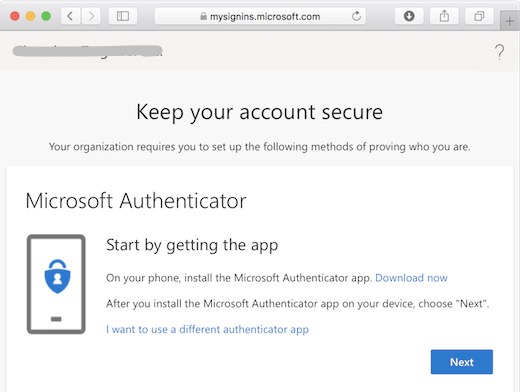Click the 'Microsoft Authenticator' title
Viewport: 520px width, 392px height.
(136, 201)
